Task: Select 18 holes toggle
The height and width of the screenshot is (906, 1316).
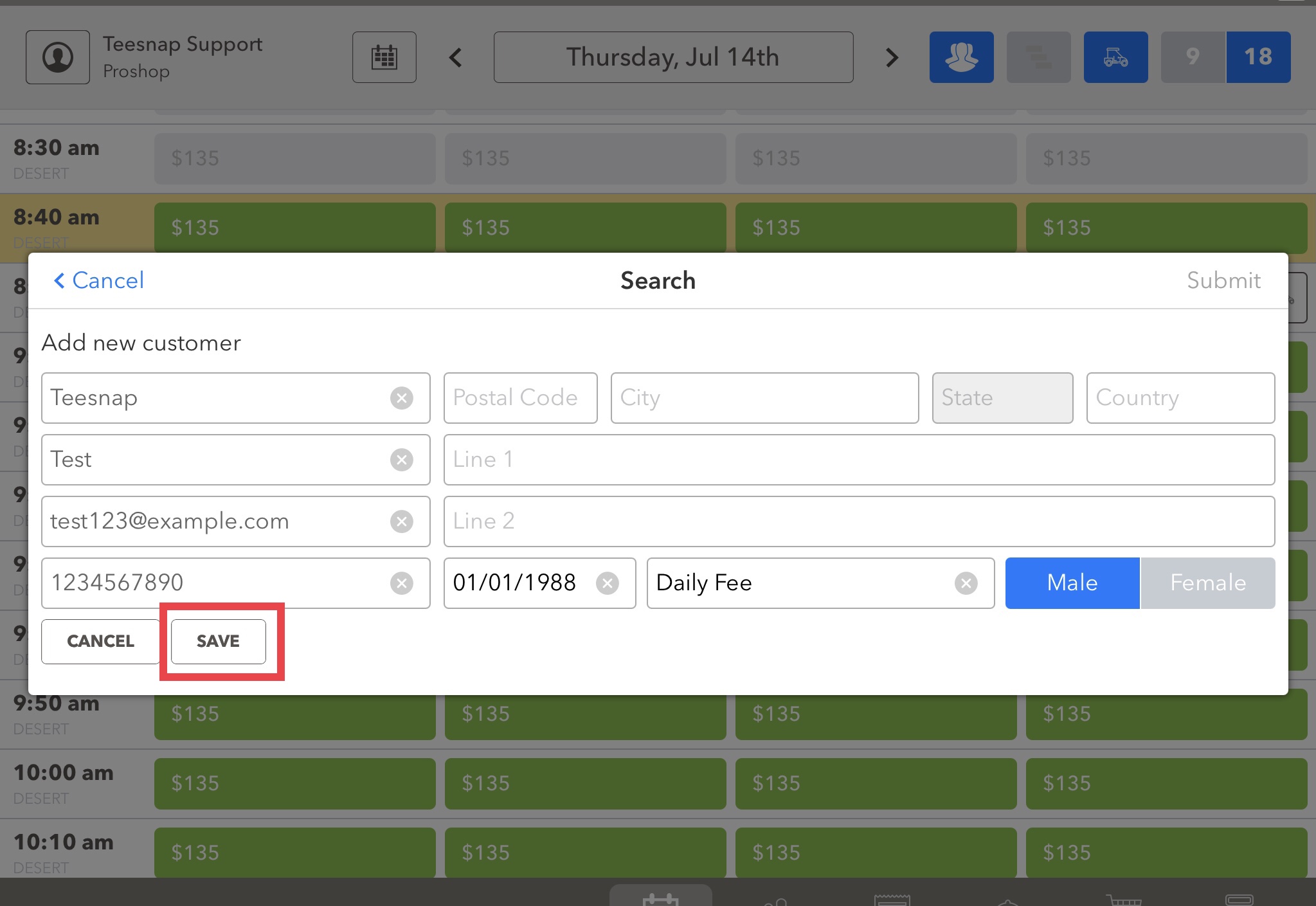Action: [x=1258, y=57]
